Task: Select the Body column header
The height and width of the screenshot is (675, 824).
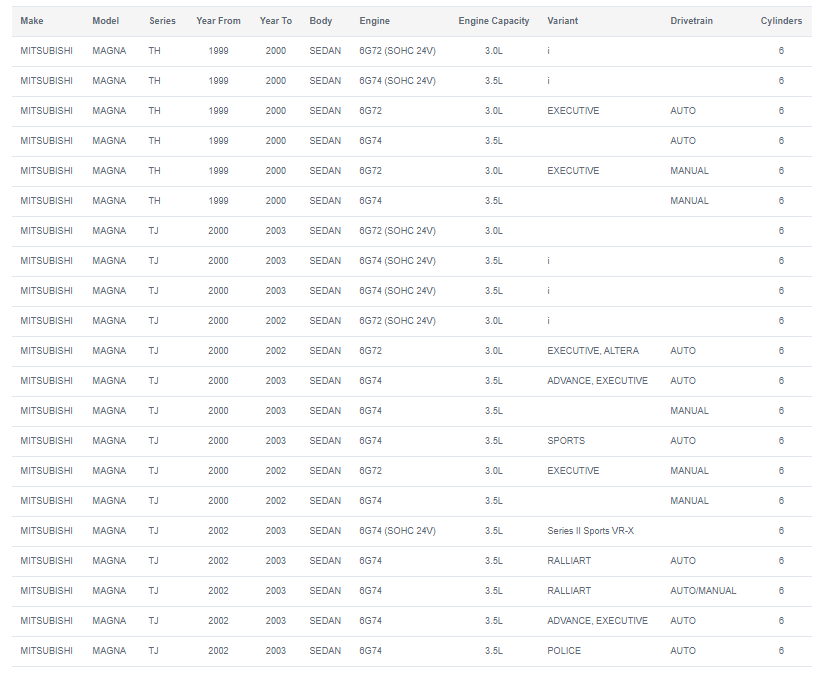Action: tap(321, 21)
